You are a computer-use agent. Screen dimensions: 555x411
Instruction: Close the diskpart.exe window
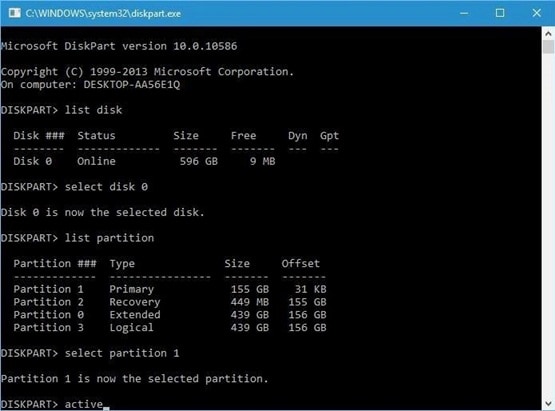(536, 13)
